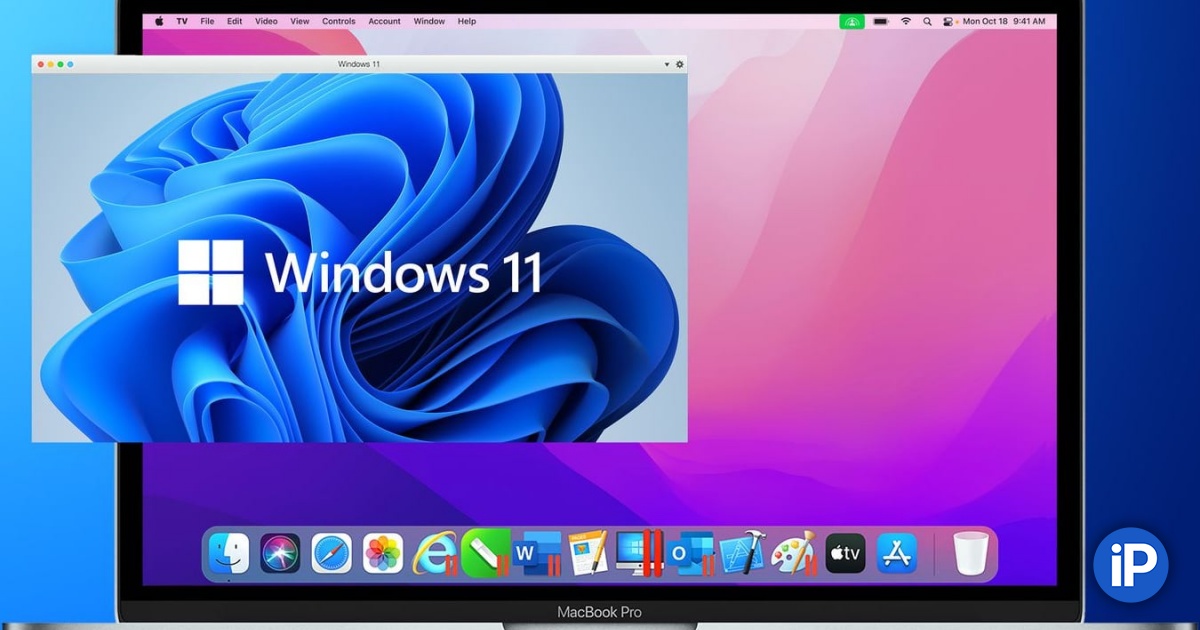Viewport: 1200px width, 630px height.
Task: Open Control Center in menu bar
Action: 946,21
